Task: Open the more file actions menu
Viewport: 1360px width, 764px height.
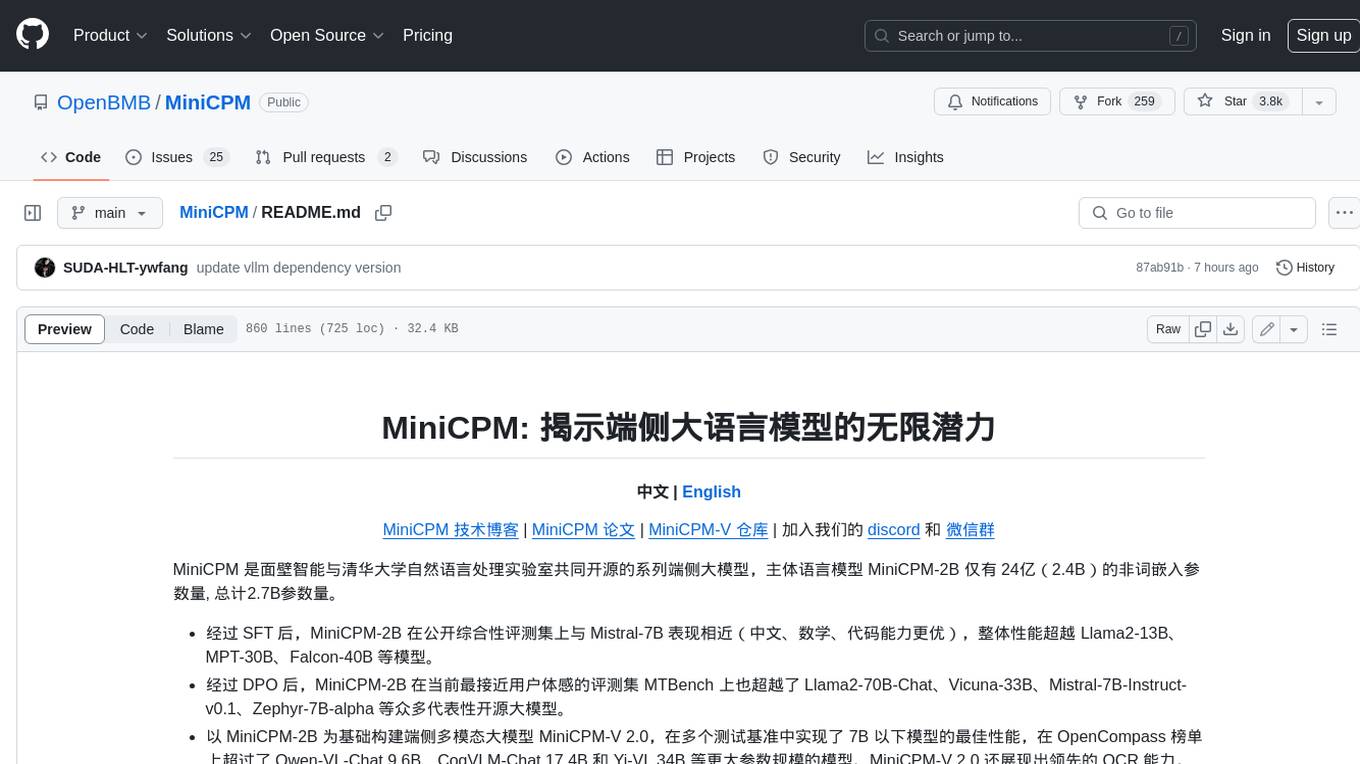Action: pyautogui.click(x=1345, y=213)
